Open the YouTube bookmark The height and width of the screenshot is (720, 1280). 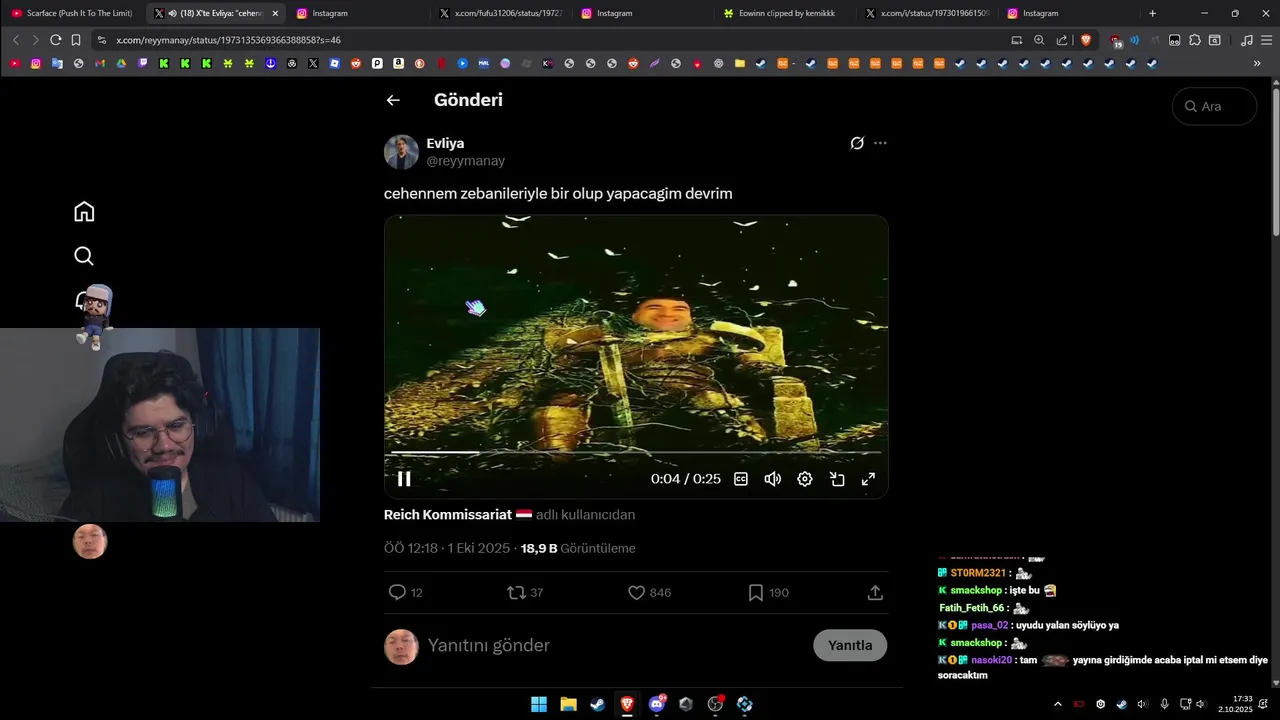coord(15,63)
